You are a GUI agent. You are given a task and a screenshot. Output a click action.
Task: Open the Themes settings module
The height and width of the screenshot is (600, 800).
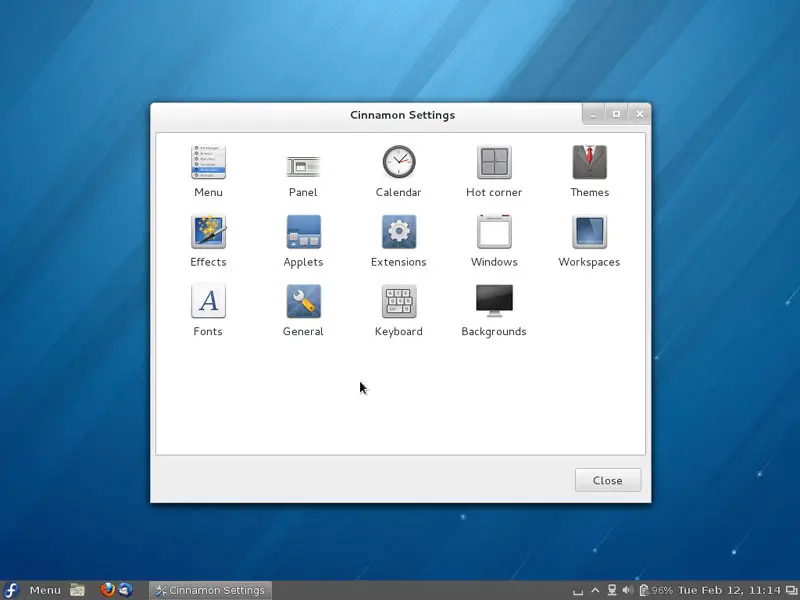pyautogui.click(x=589, y=171)
